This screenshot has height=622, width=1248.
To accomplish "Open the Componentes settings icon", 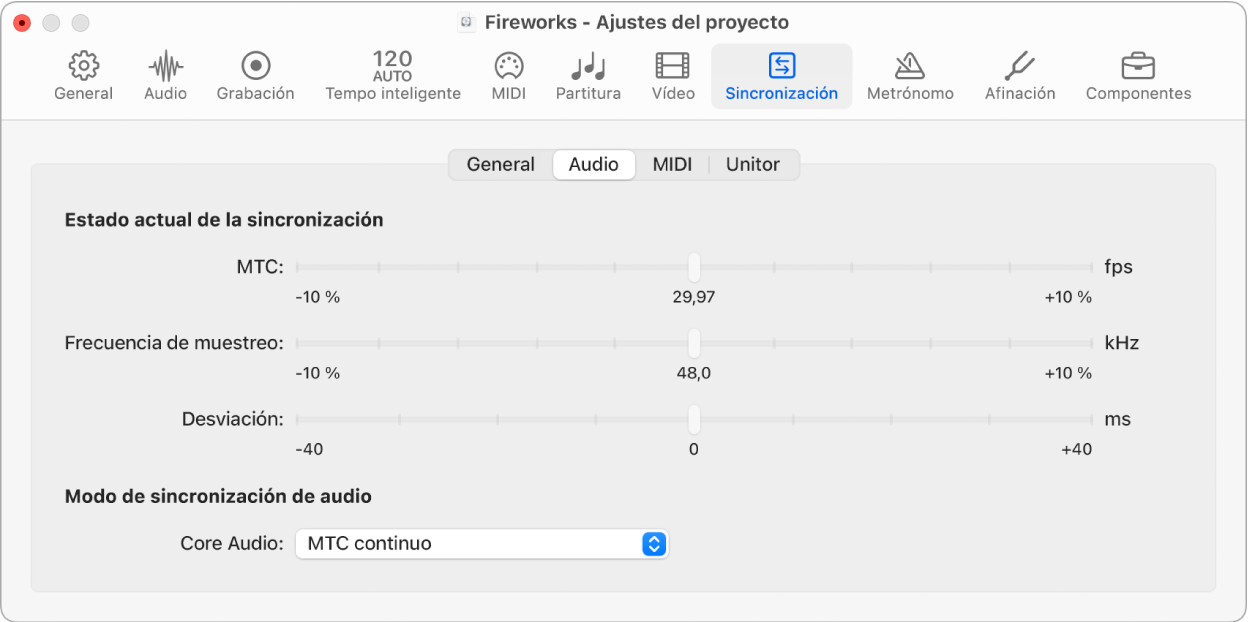I will [1138, 76].
